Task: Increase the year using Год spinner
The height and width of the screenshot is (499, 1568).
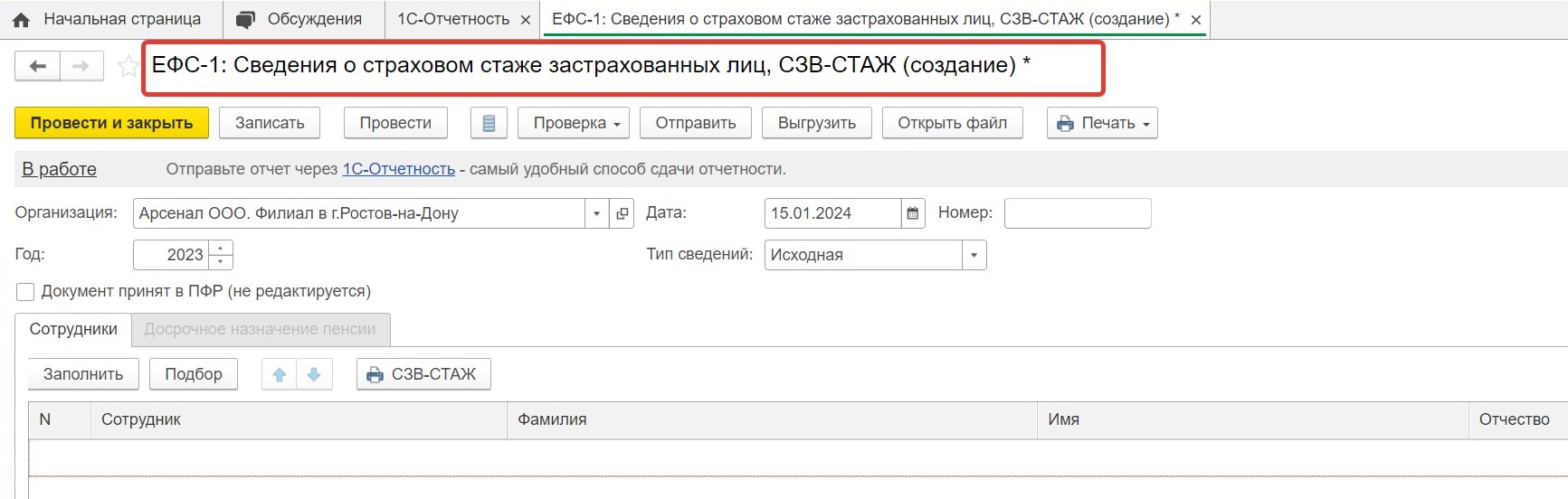Action: (221, 248)
